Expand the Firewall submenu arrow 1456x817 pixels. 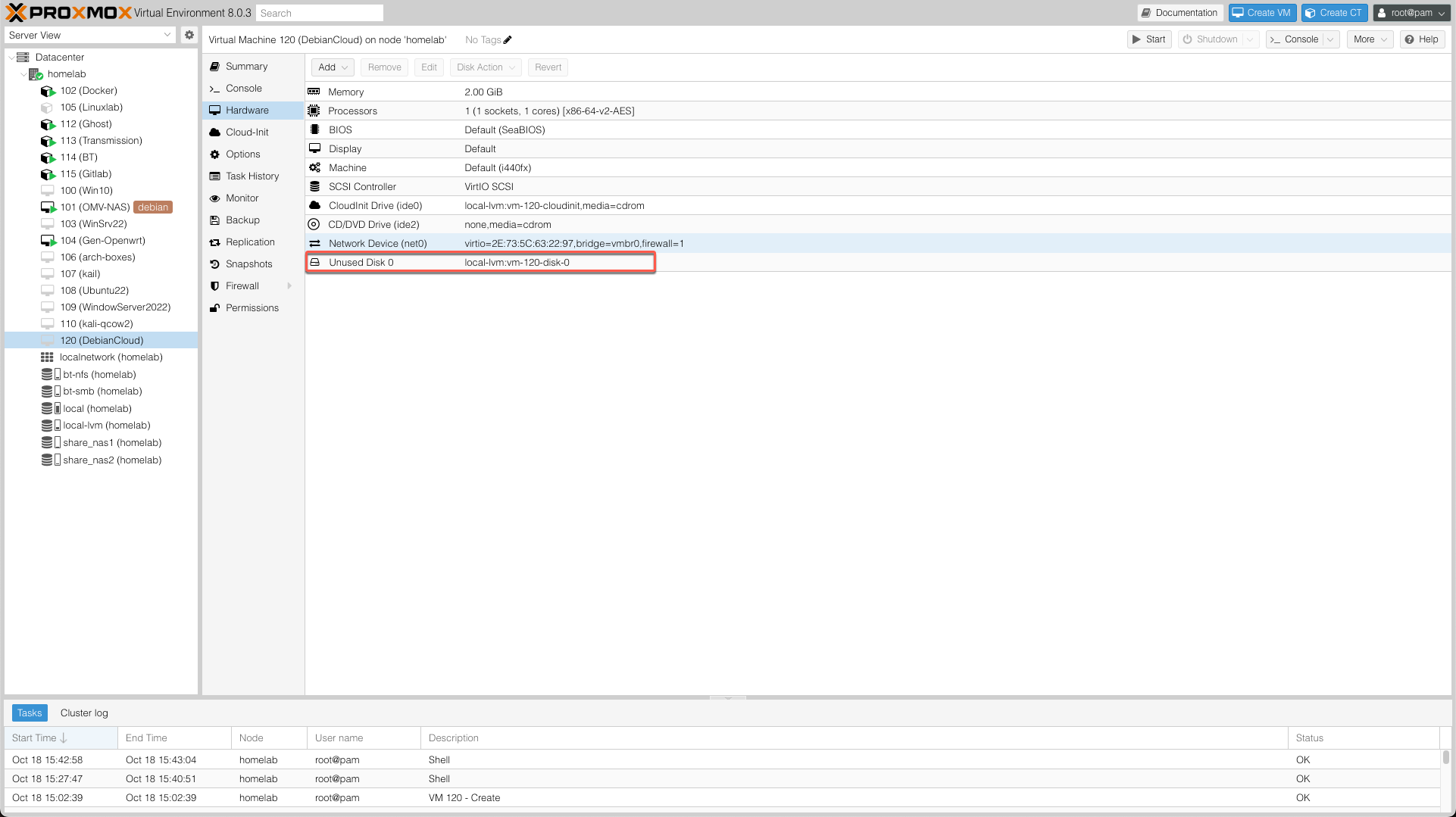[289, 286]
